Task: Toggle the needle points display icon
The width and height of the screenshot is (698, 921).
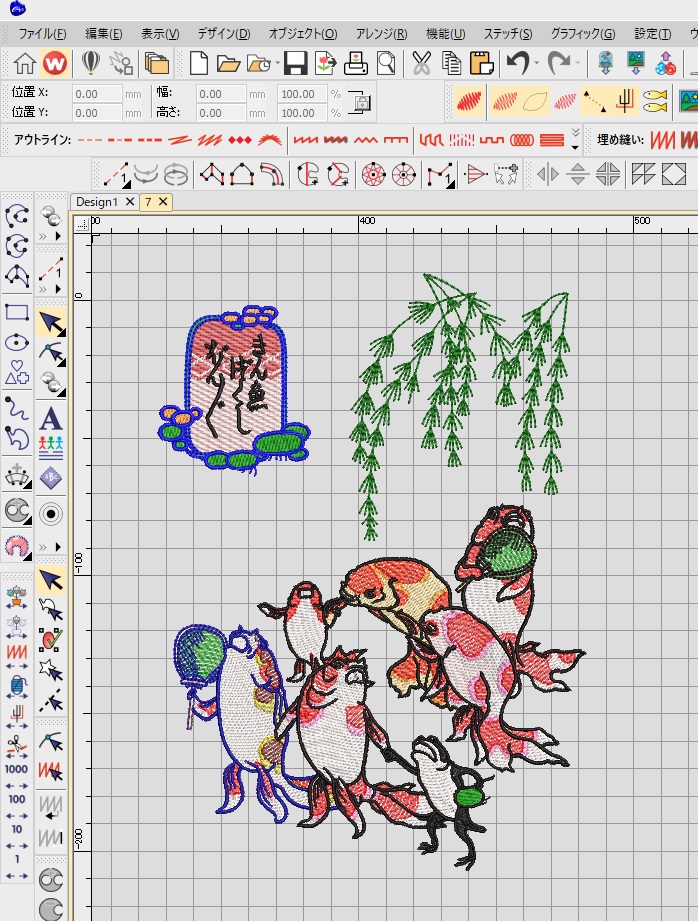Action: pos(626,101)
